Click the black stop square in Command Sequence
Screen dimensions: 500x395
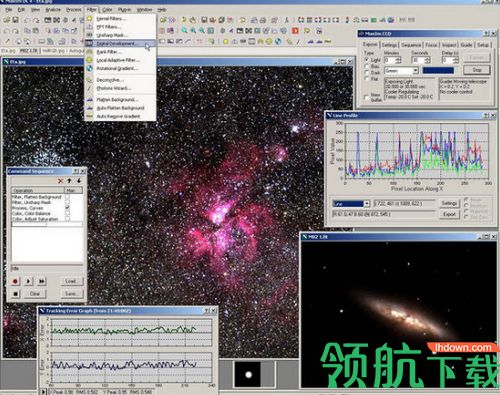coord(15,294)
